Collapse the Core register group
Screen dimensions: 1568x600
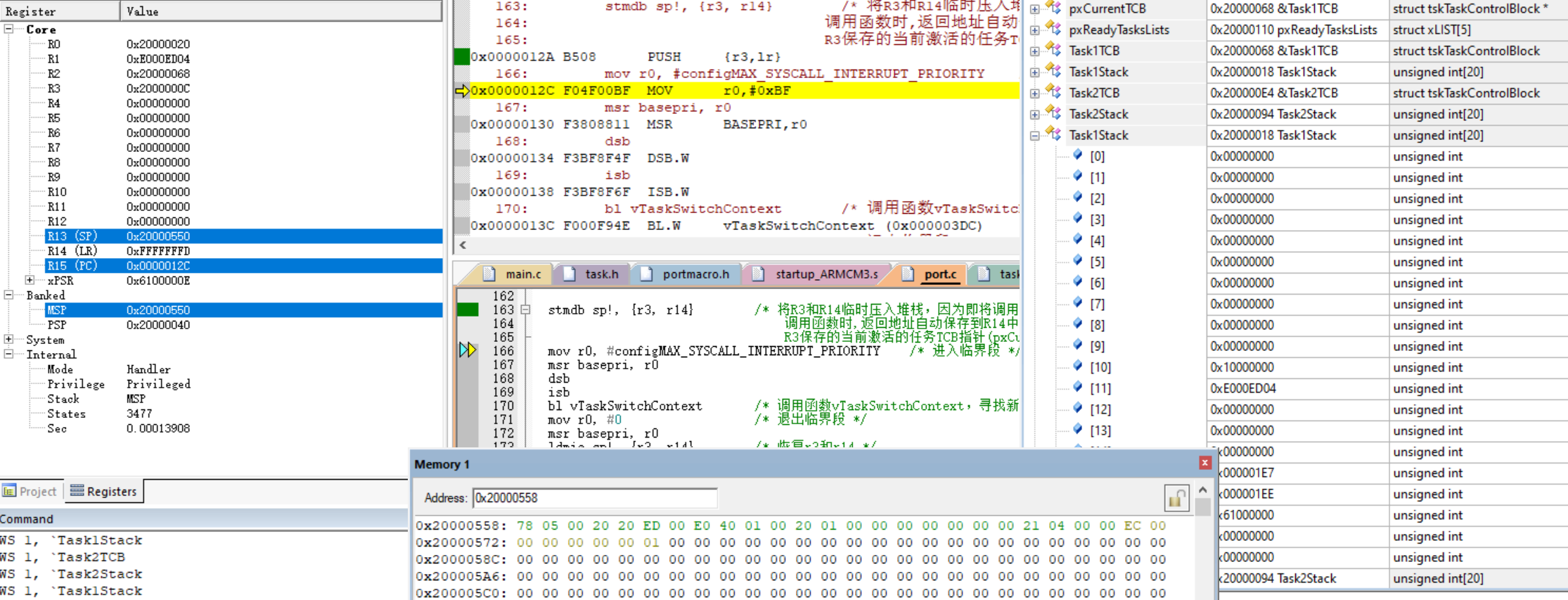tap(8, 29)
